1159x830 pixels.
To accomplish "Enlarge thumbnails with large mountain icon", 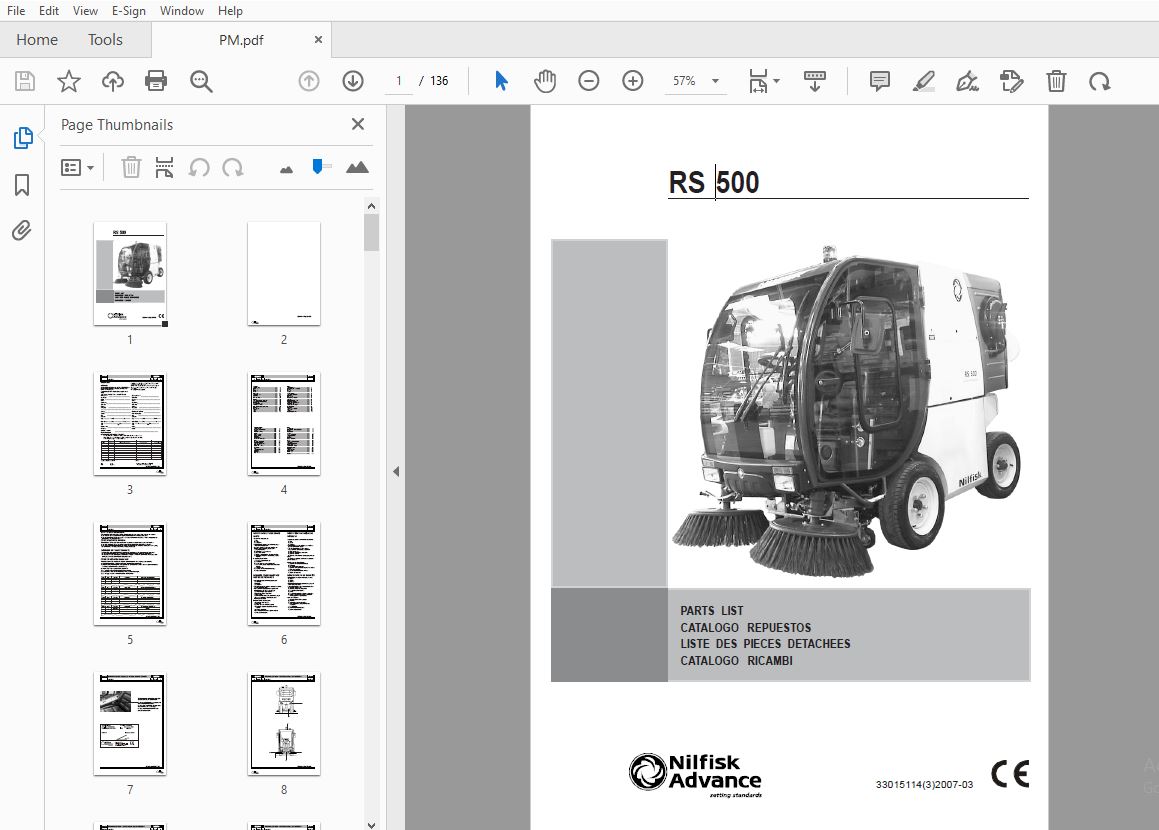I will (x=357, y=167).
